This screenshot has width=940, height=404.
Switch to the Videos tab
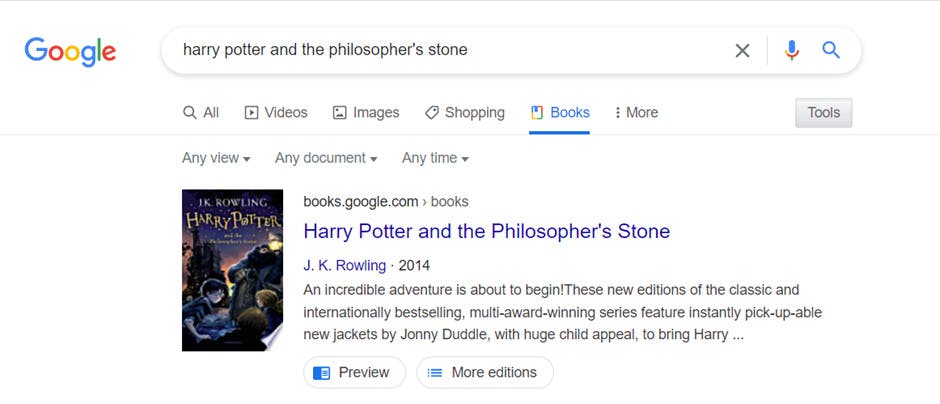point(276,113)
